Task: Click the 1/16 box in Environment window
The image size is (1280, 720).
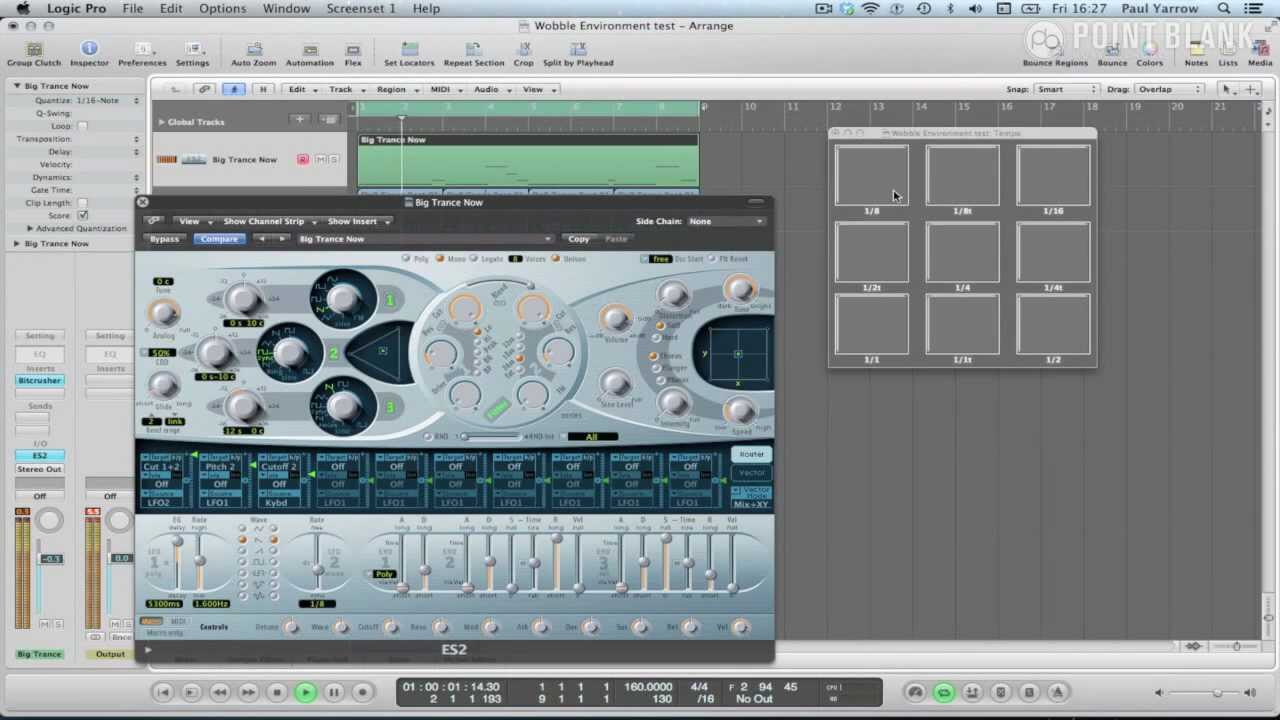Action: point(1053,175)
